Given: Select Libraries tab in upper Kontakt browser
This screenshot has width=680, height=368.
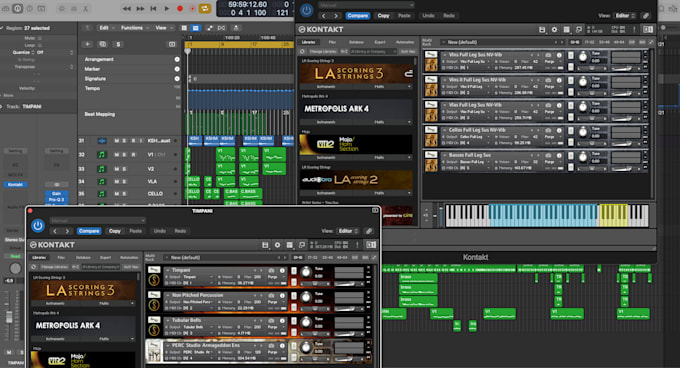Looking at the screenshot, I should pyautogui.click(x=308, y=42).
